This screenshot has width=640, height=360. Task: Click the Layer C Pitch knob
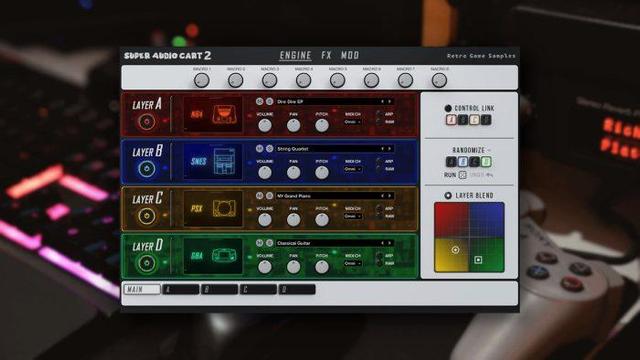pyautogui.click(x=322, y=220)
